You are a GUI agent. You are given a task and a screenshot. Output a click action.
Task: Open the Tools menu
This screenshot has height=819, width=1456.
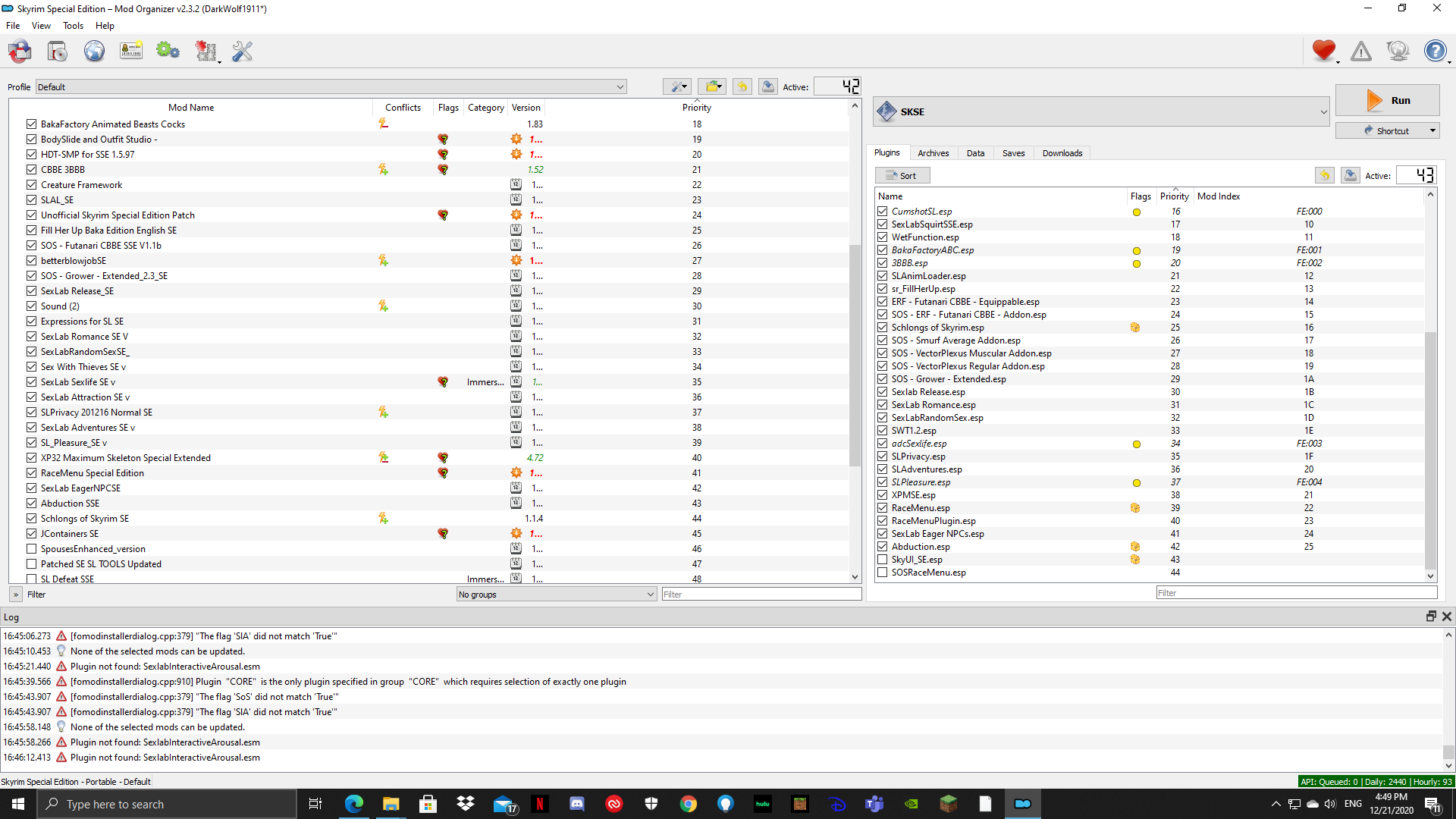[73, 26]
